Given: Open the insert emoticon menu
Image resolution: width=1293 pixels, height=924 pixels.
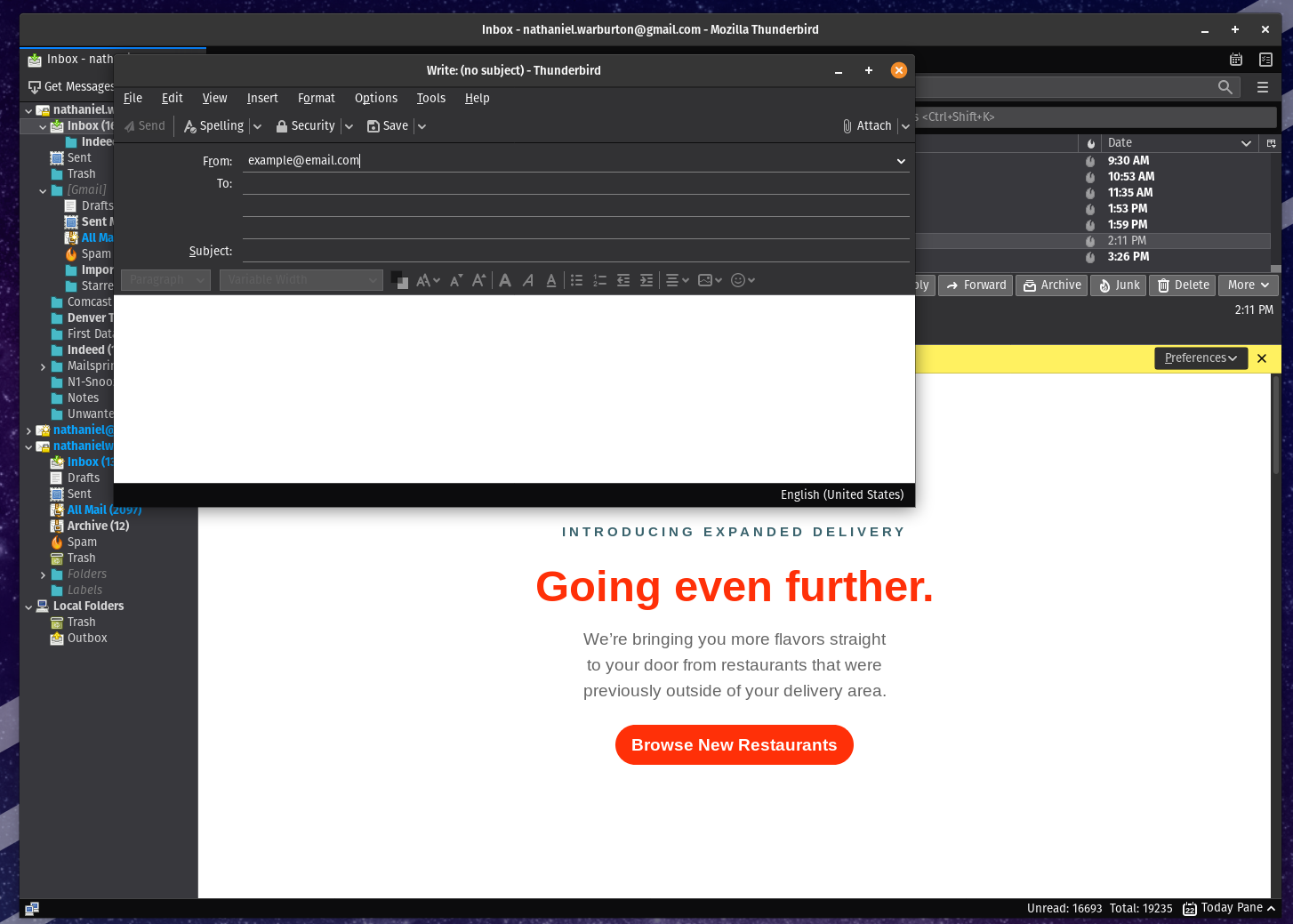Looking at the screenshot, I should tap(743, 280).
